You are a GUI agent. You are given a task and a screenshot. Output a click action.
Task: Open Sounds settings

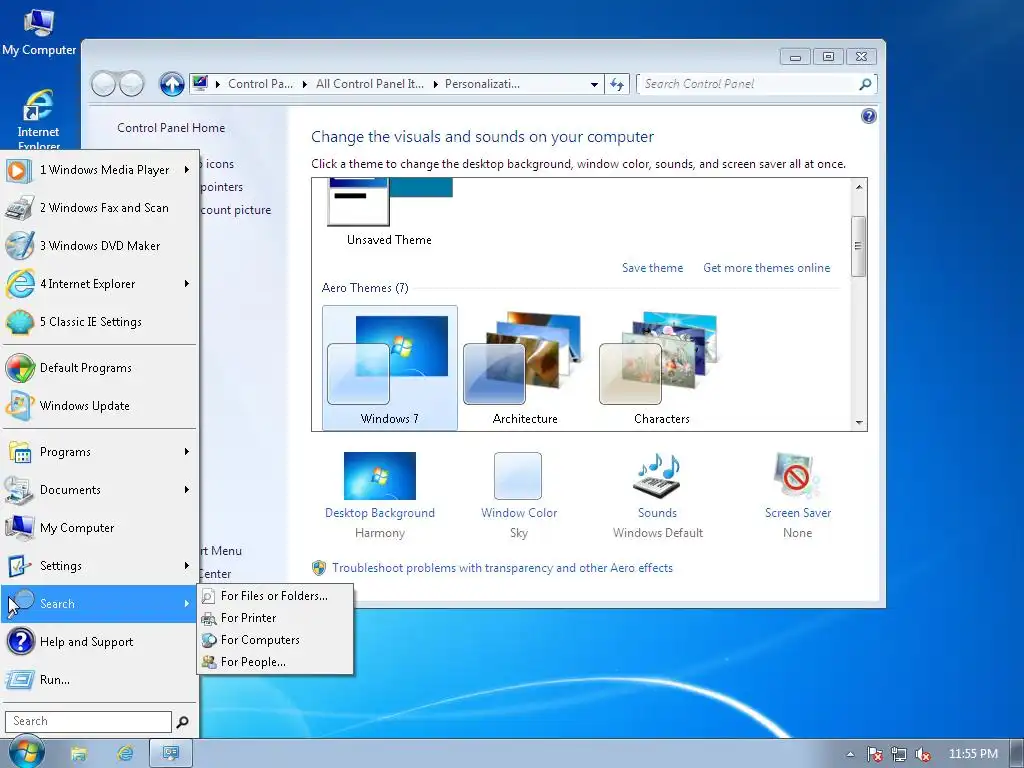point(658,496)
